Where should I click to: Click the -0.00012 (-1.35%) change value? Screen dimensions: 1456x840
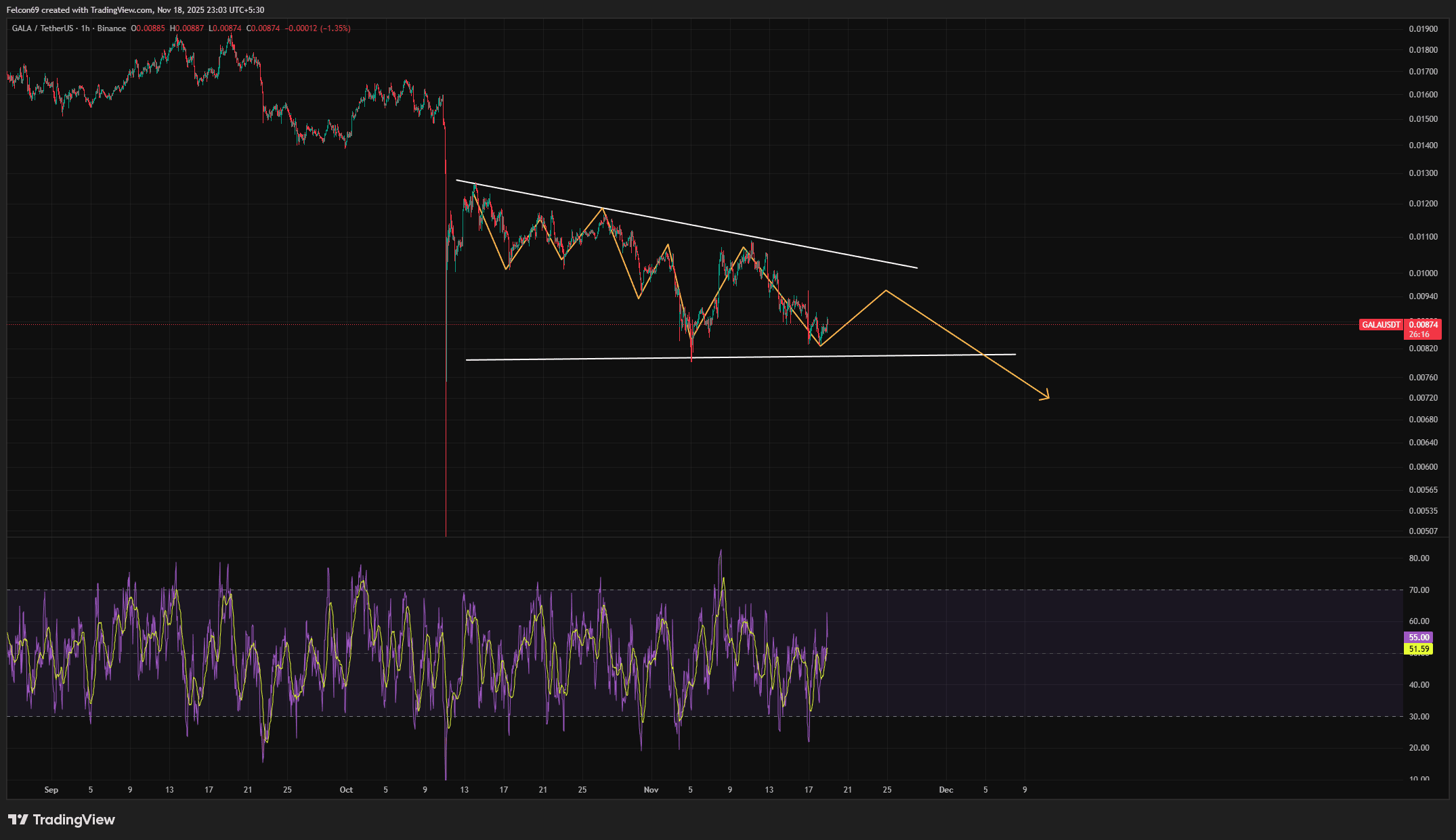(318, 28)
